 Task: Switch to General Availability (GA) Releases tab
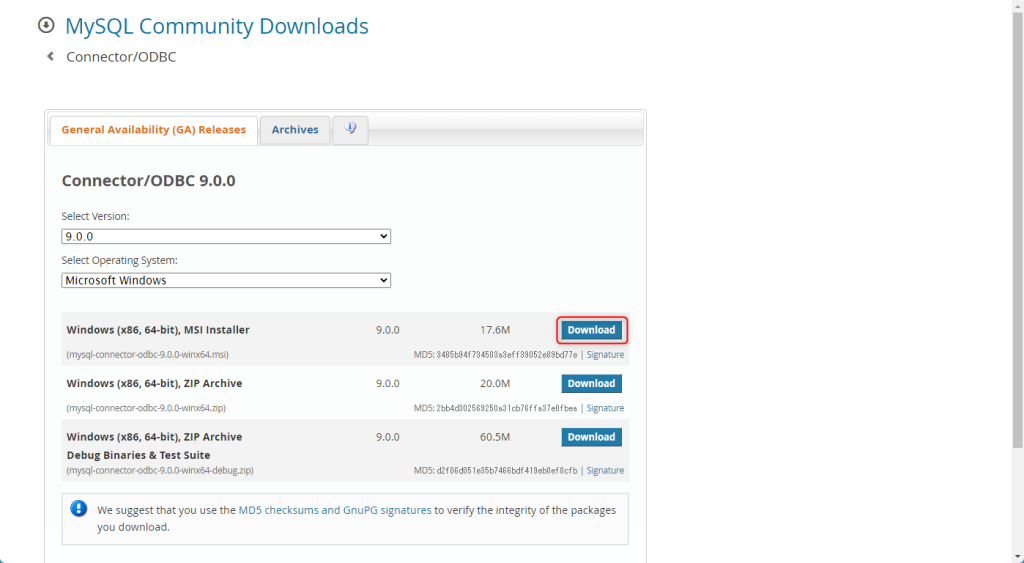[x=153, y=130]
